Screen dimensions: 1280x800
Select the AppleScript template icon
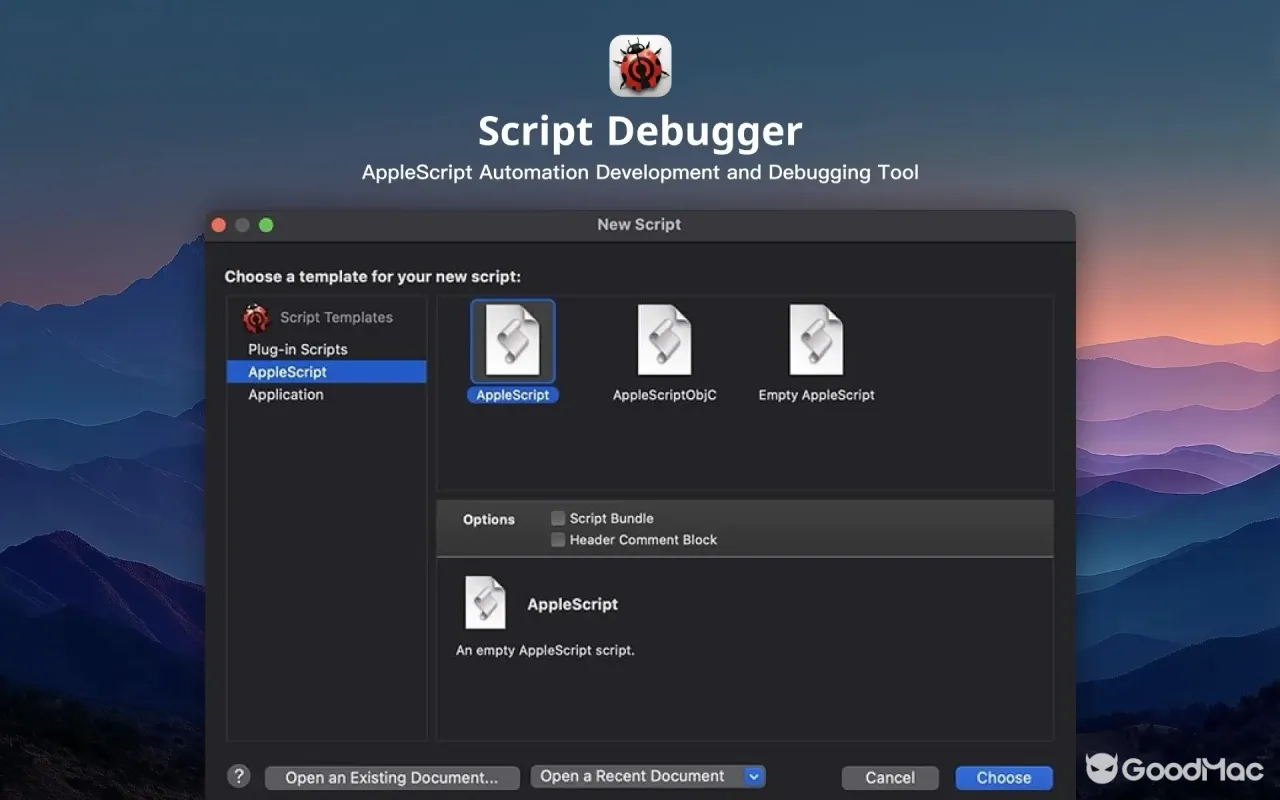512,341
